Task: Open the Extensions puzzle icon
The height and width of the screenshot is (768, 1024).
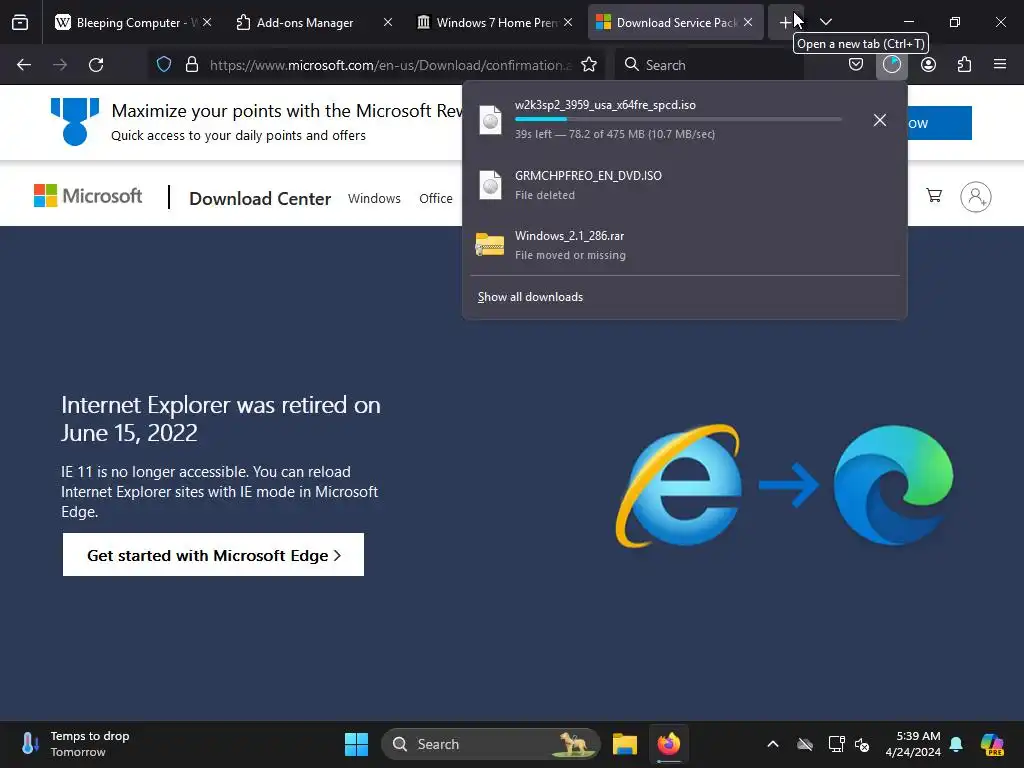Action: click(965, 64)
